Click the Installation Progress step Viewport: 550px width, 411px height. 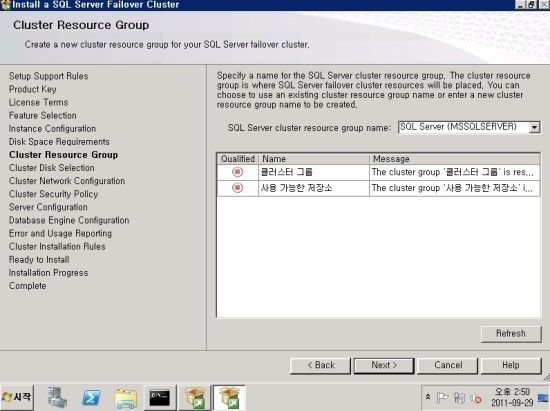pos(48,273)
